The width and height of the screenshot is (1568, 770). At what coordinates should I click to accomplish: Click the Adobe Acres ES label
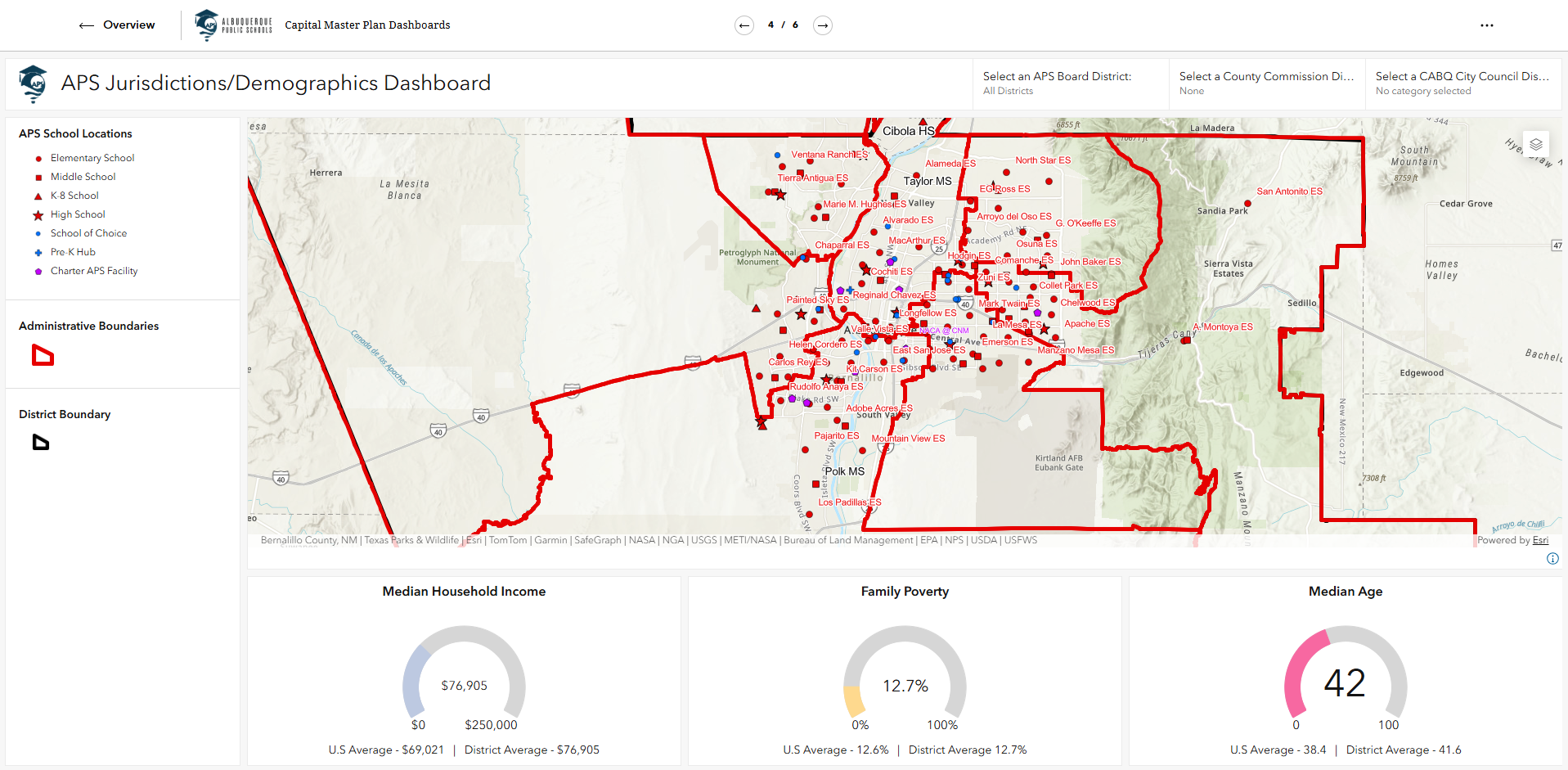879,408
